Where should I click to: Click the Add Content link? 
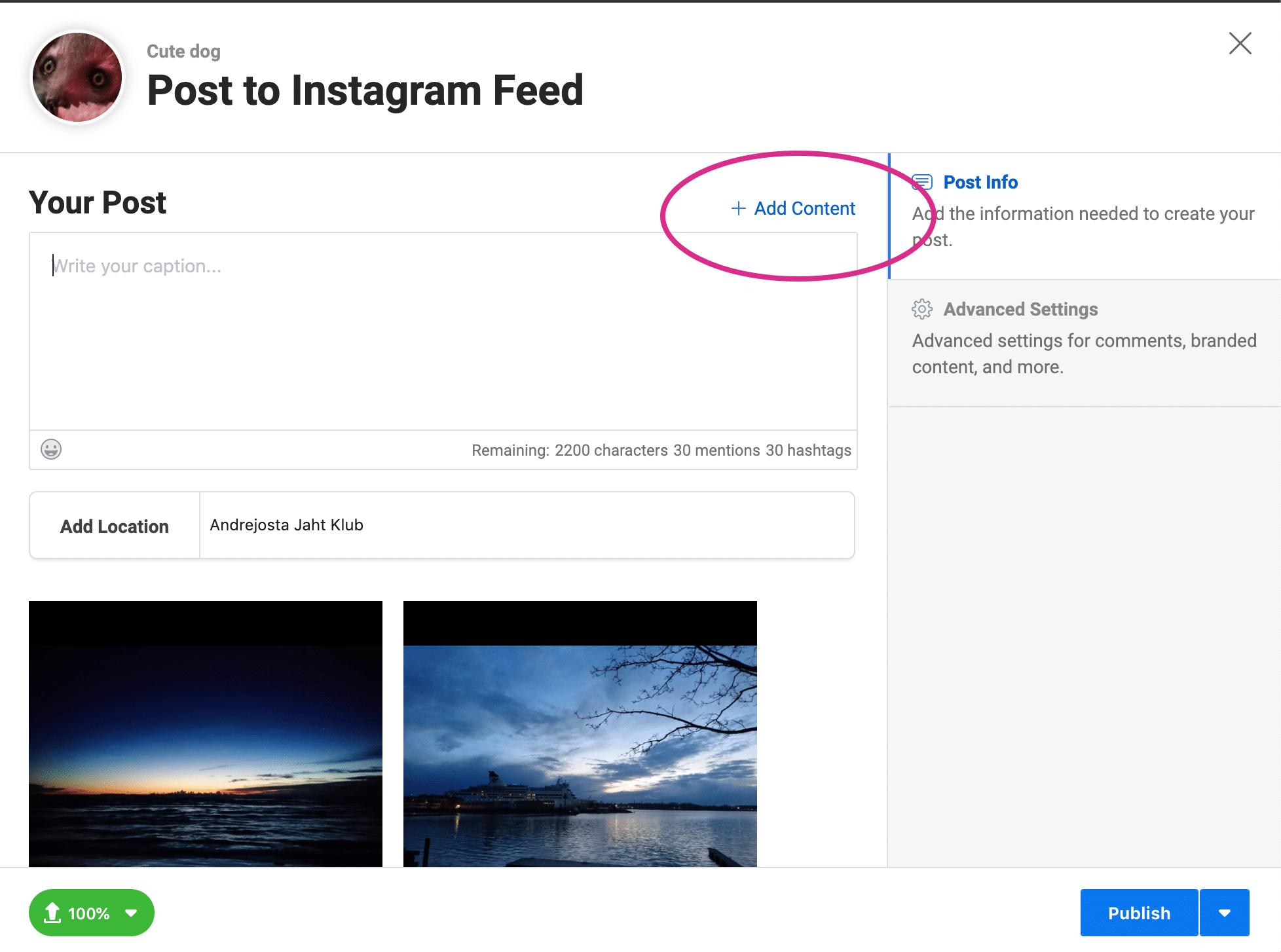[804, 208]
